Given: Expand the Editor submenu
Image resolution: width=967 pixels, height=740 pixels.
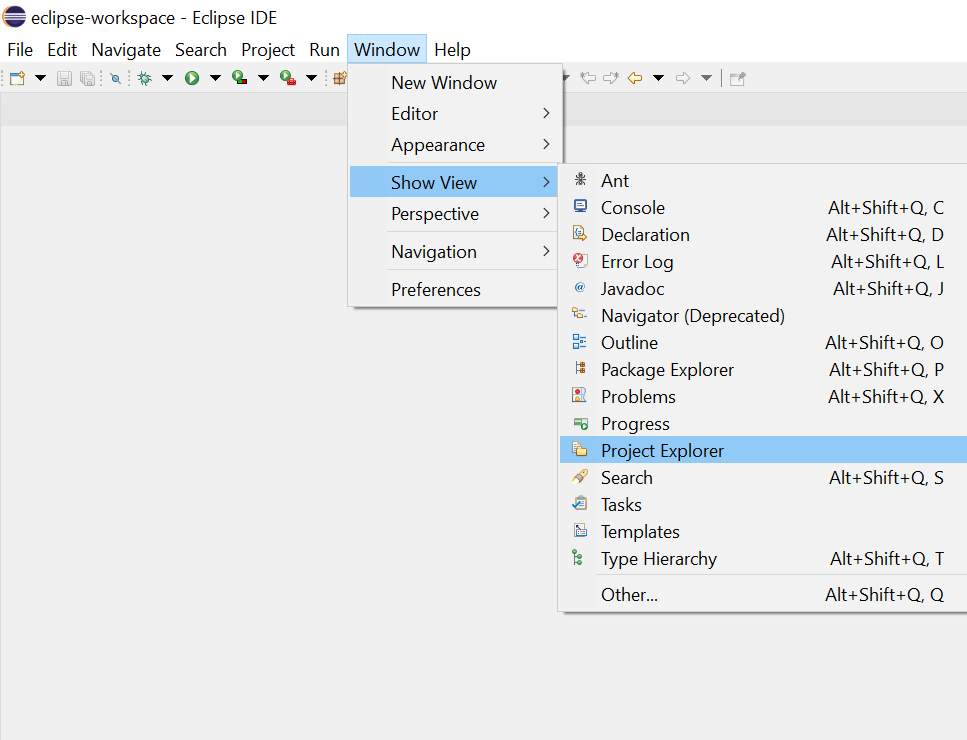Looking at the screenshot, I should 455,113.
